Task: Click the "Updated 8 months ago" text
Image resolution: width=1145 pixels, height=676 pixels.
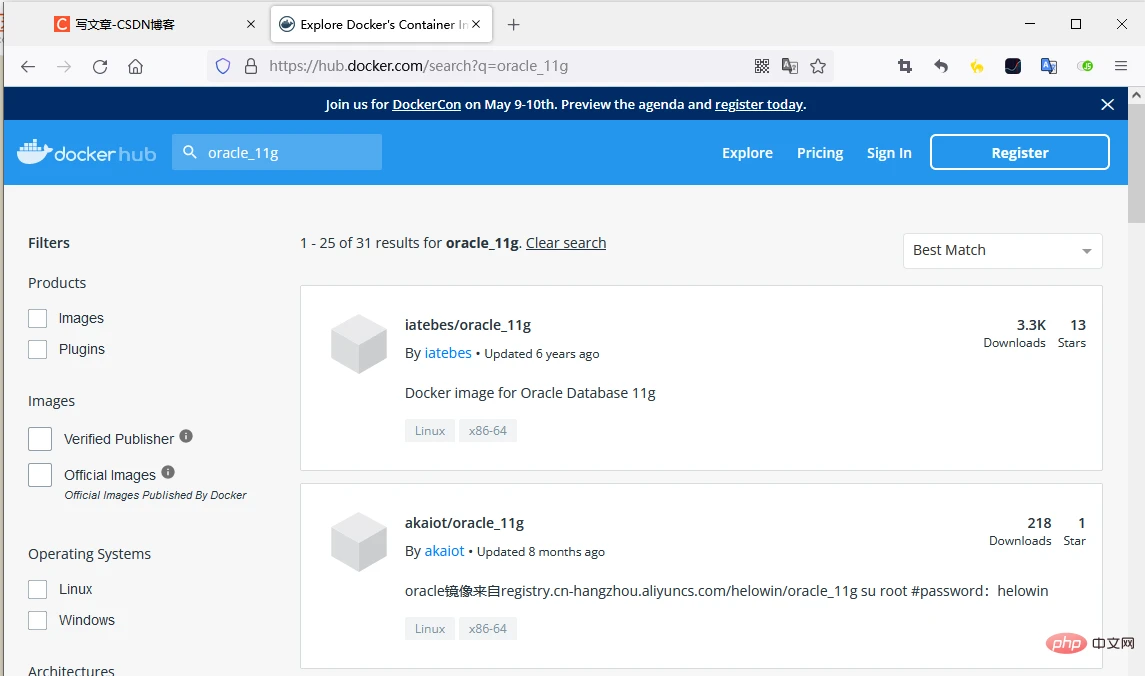Action: (x=541, y=552)
